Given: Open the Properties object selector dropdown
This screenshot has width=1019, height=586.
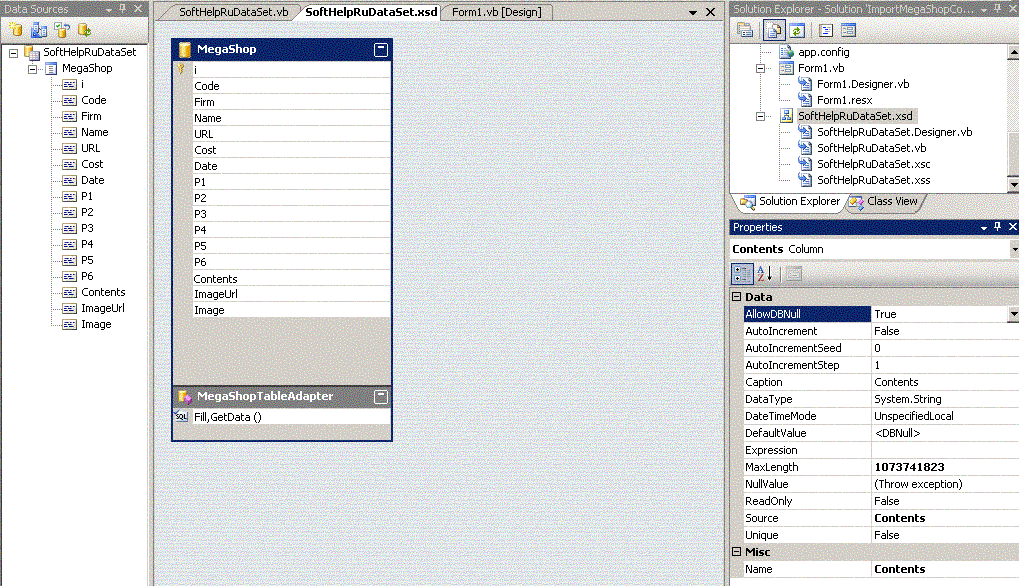Looking at the screenshot, I should point(1014,249).
